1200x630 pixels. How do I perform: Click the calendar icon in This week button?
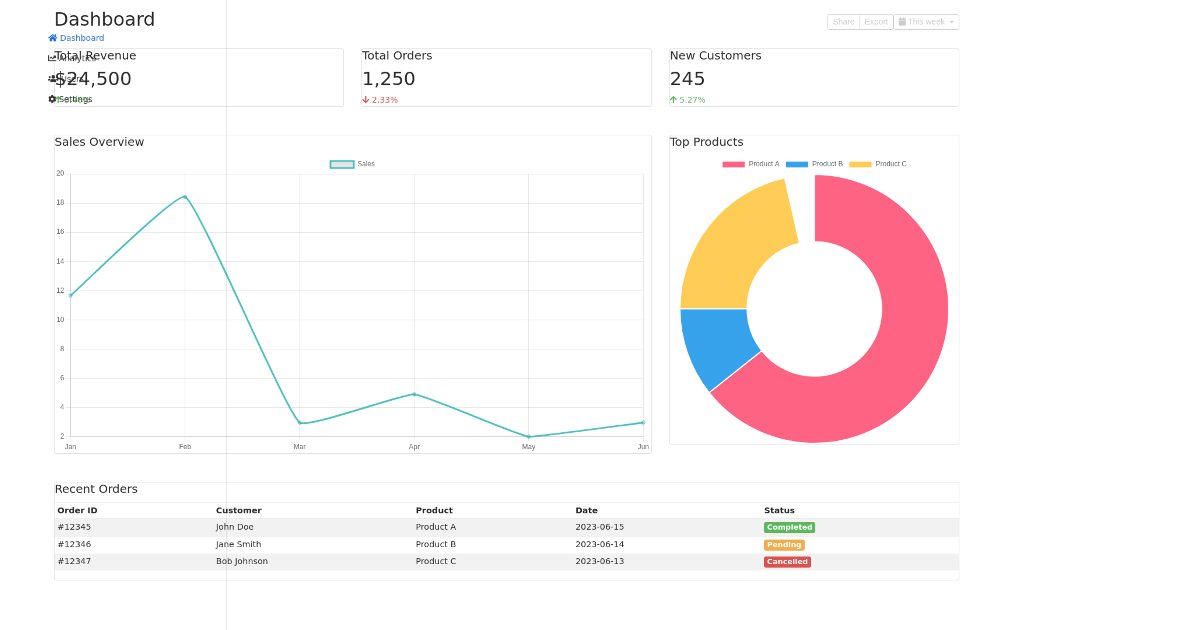pos(902,21)
